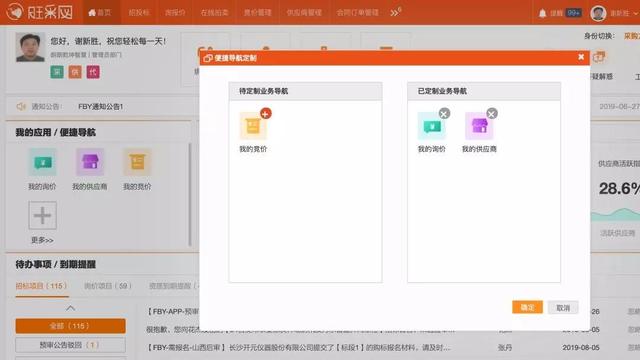
Task: Collapse the to-do filter list chevron
Action: click(x=71, y=308)
